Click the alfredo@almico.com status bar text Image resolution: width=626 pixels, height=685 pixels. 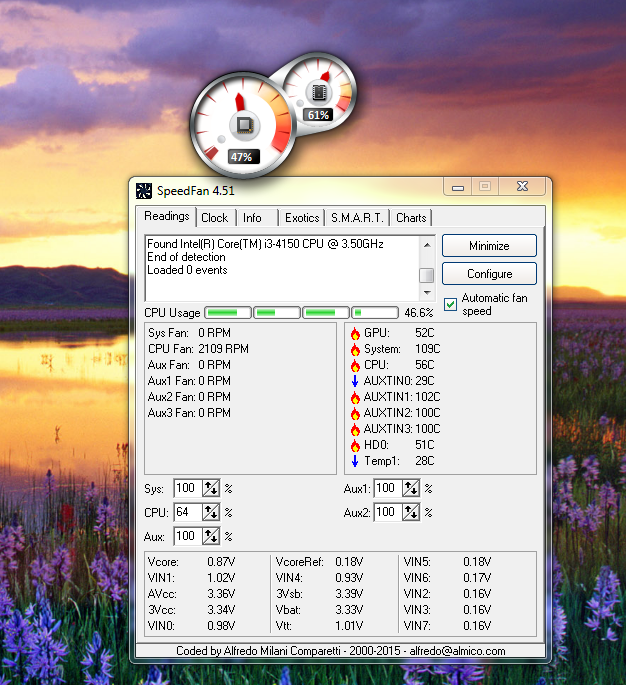click(457, 651)
